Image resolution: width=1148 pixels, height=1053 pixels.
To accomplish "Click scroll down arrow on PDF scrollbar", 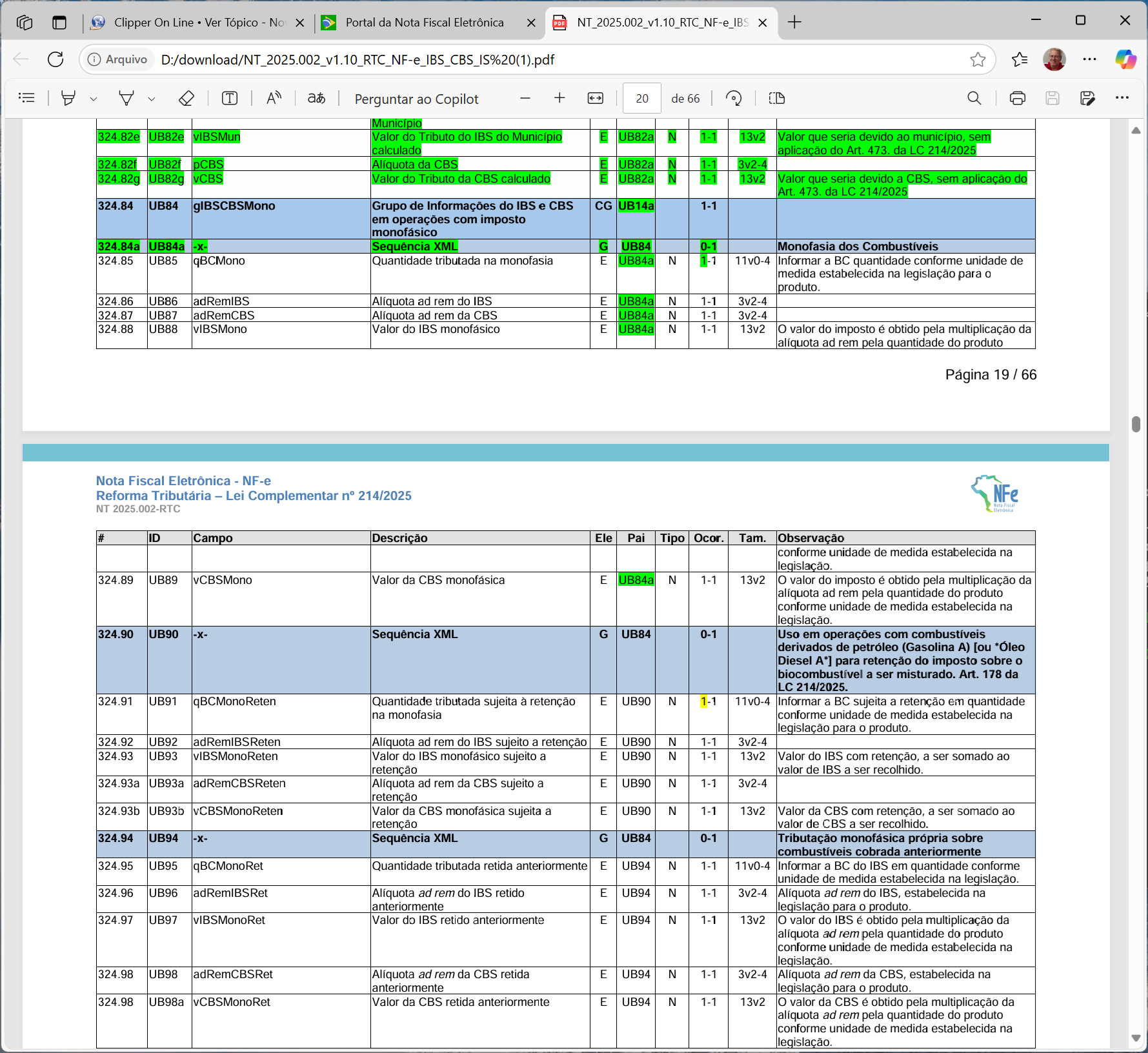I will coord(1136,1038).
